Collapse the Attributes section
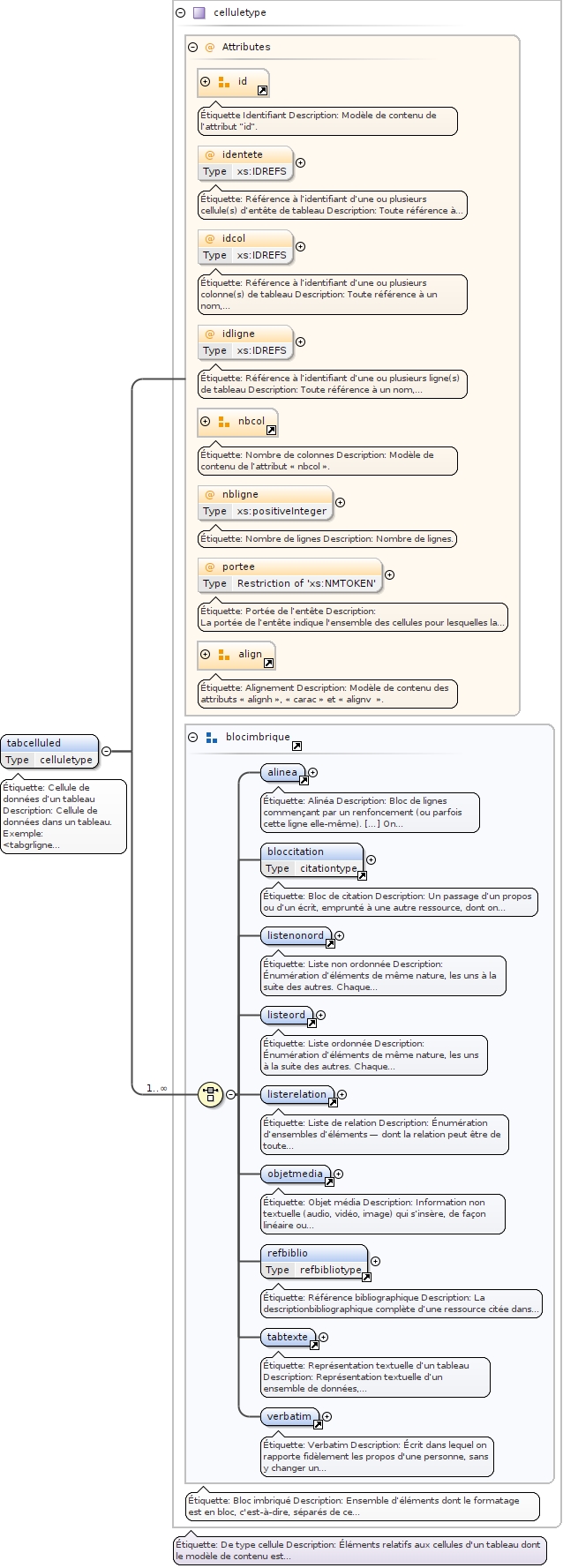This screenshot has width=563, height=1568. 192,48
